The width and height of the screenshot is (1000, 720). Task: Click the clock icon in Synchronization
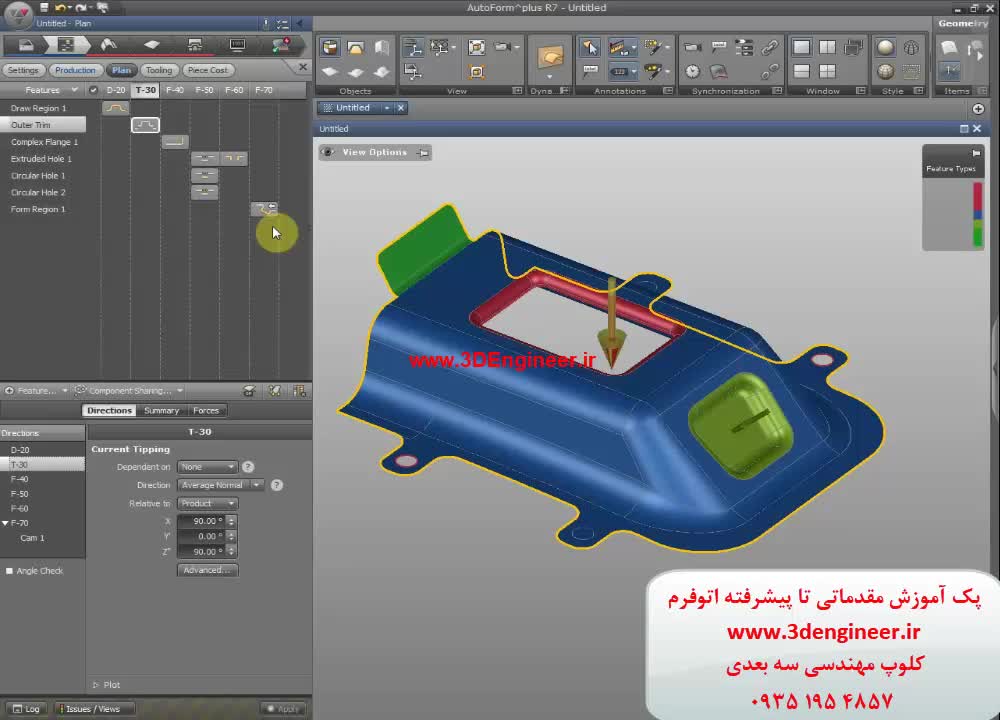point(692,71)
